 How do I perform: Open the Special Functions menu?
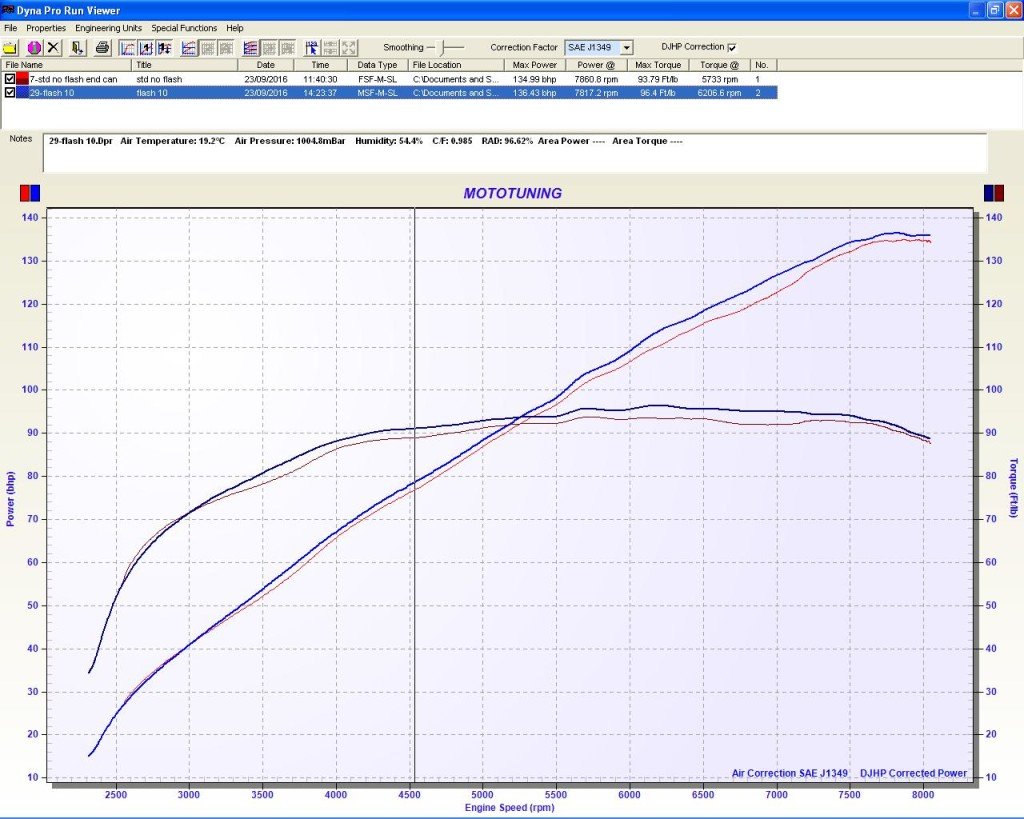coord(185,28)
